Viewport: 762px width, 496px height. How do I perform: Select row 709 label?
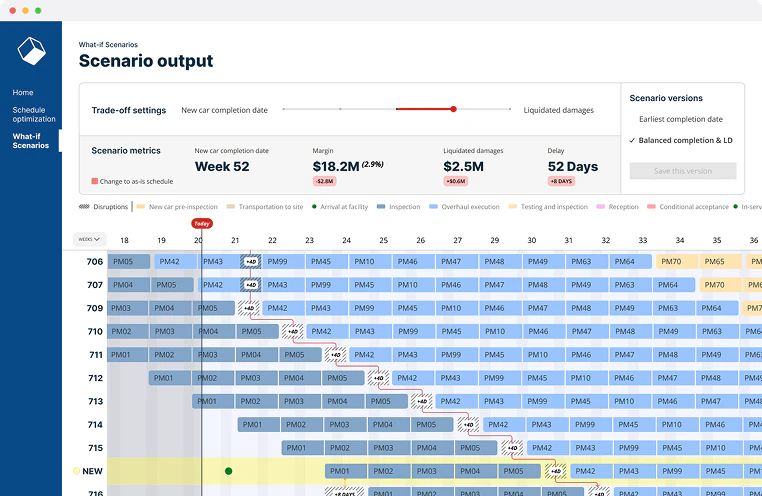pyautogui.click(x=95, y=308)
